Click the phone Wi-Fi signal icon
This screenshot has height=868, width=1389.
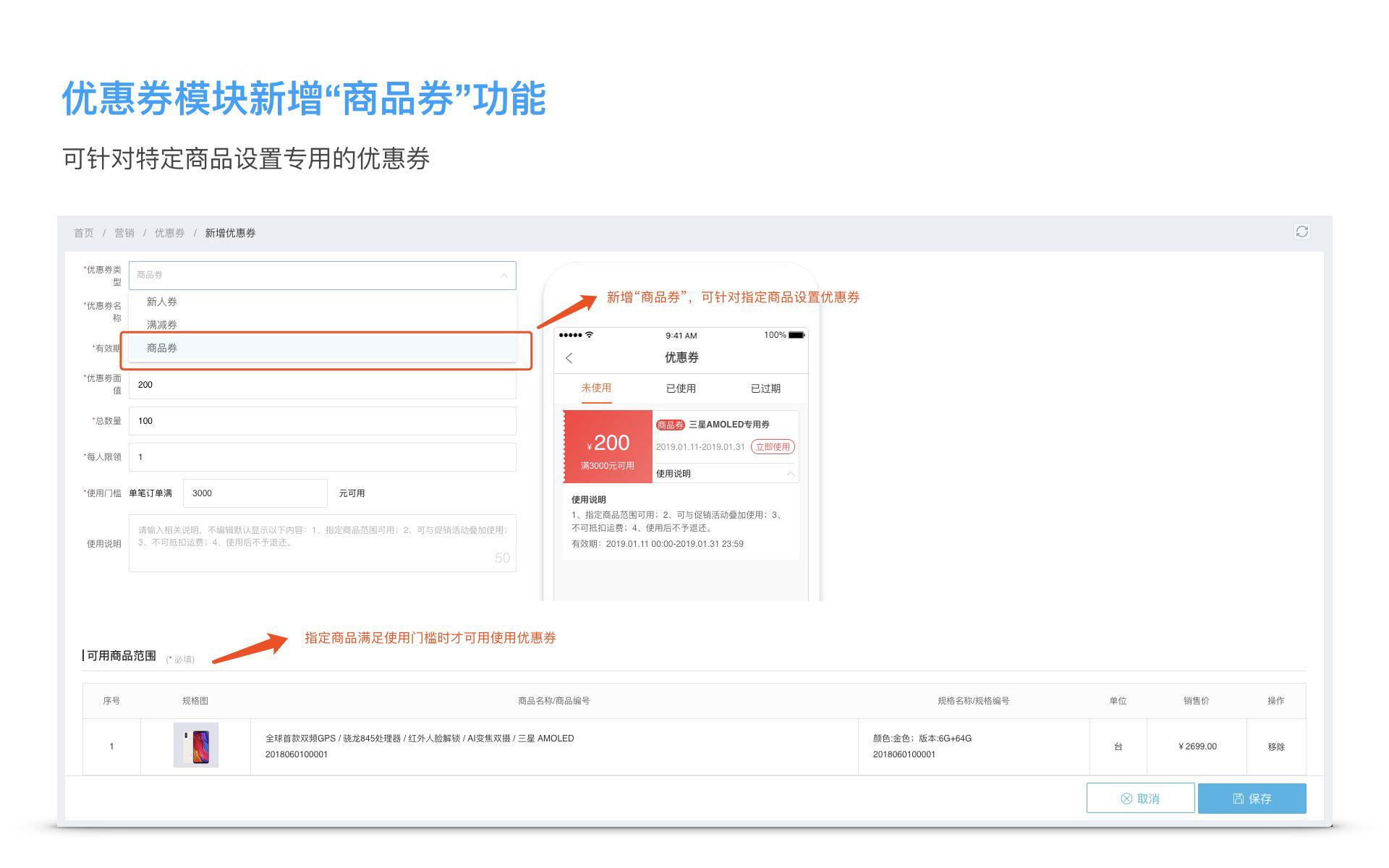pyautogui.click(x=590, y=335)
